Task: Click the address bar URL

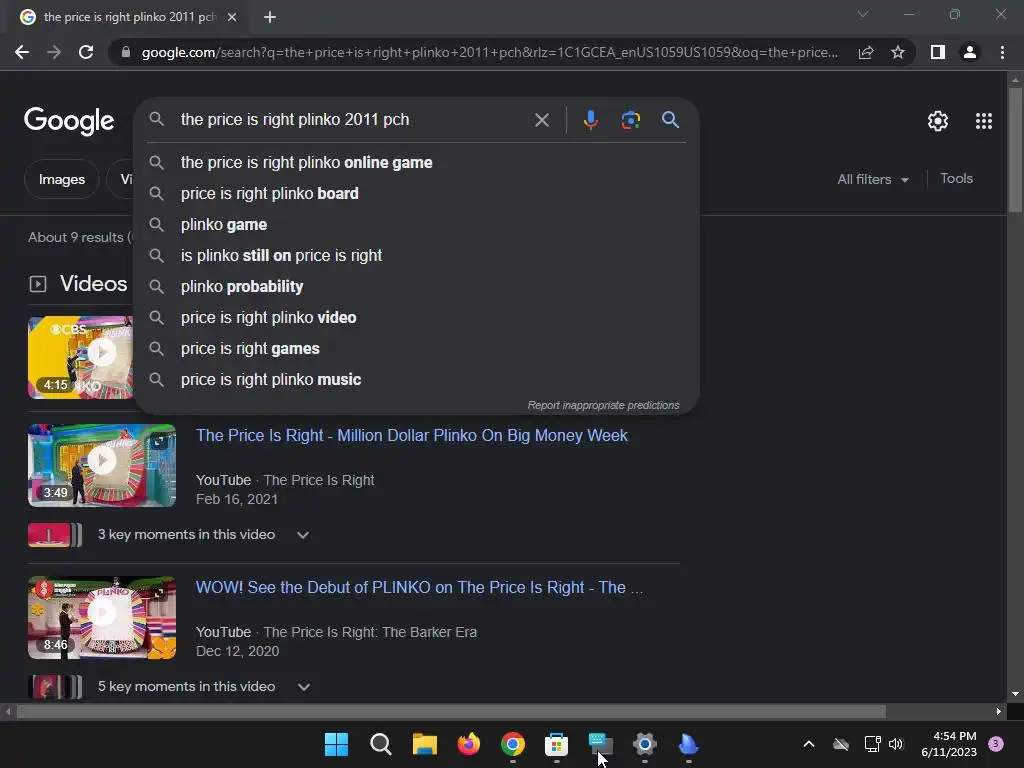Action: click(490, 52)
